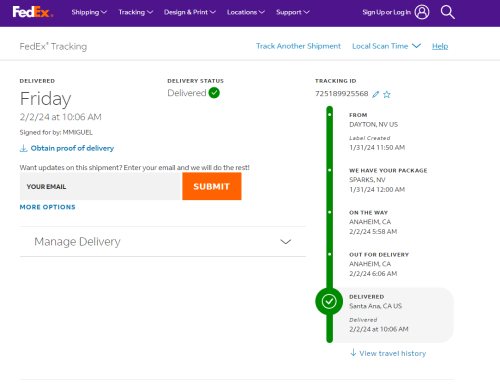Open the Support menu
This screenshot has height=391, width=500.
pyautogui.click(x=293, y=12)
